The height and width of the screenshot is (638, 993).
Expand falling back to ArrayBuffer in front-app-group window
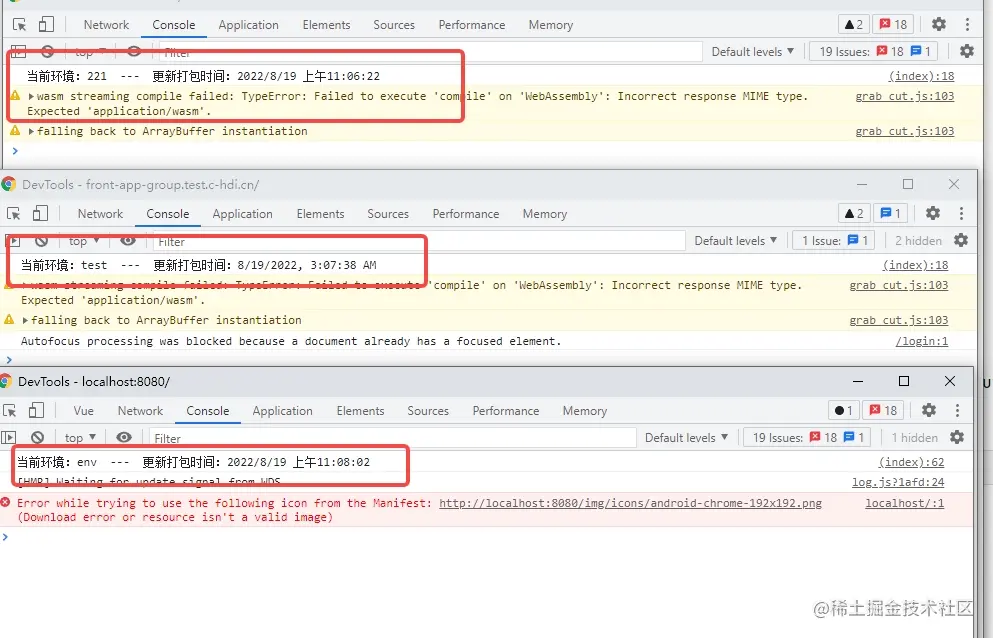[x=25, y=321]
